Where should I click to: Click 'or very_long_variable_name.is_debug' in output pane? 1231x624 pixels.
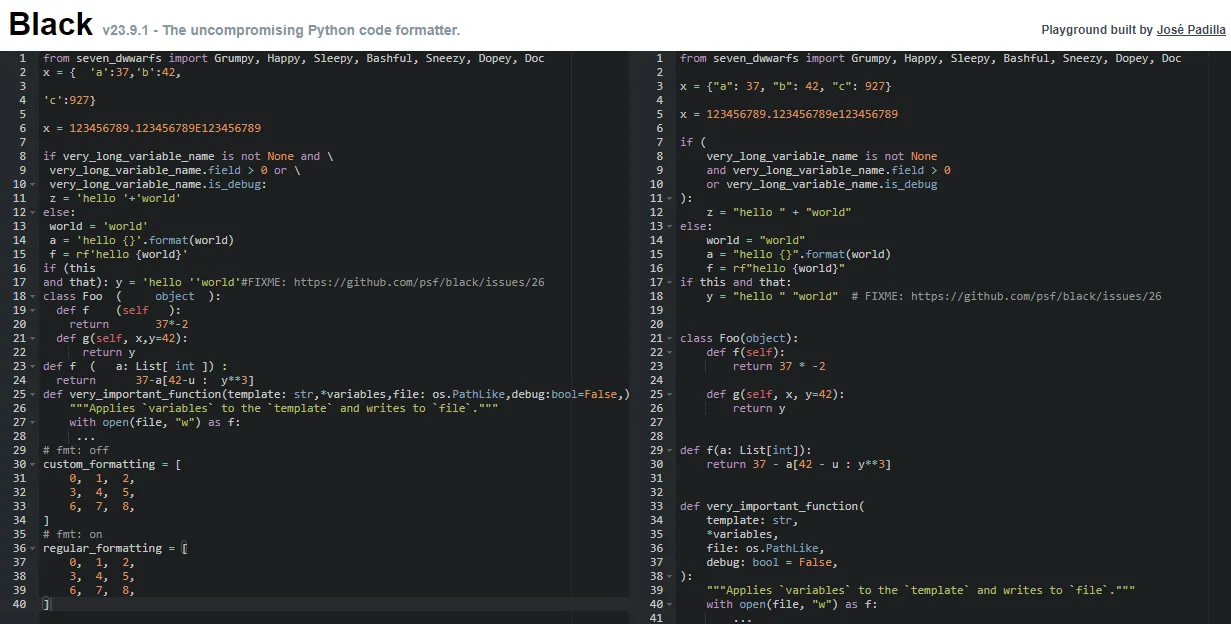[x=822, y=184]
